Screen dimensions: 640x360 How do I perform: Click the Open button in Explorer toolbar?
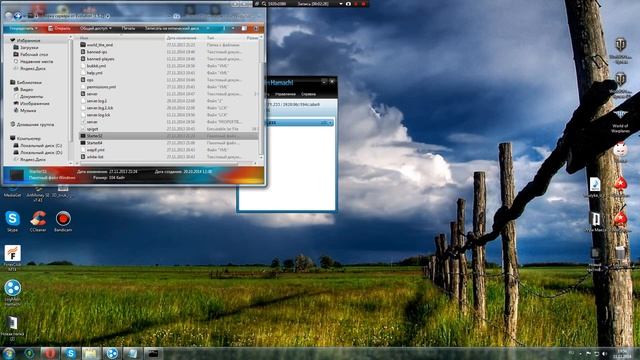point(60,29)
